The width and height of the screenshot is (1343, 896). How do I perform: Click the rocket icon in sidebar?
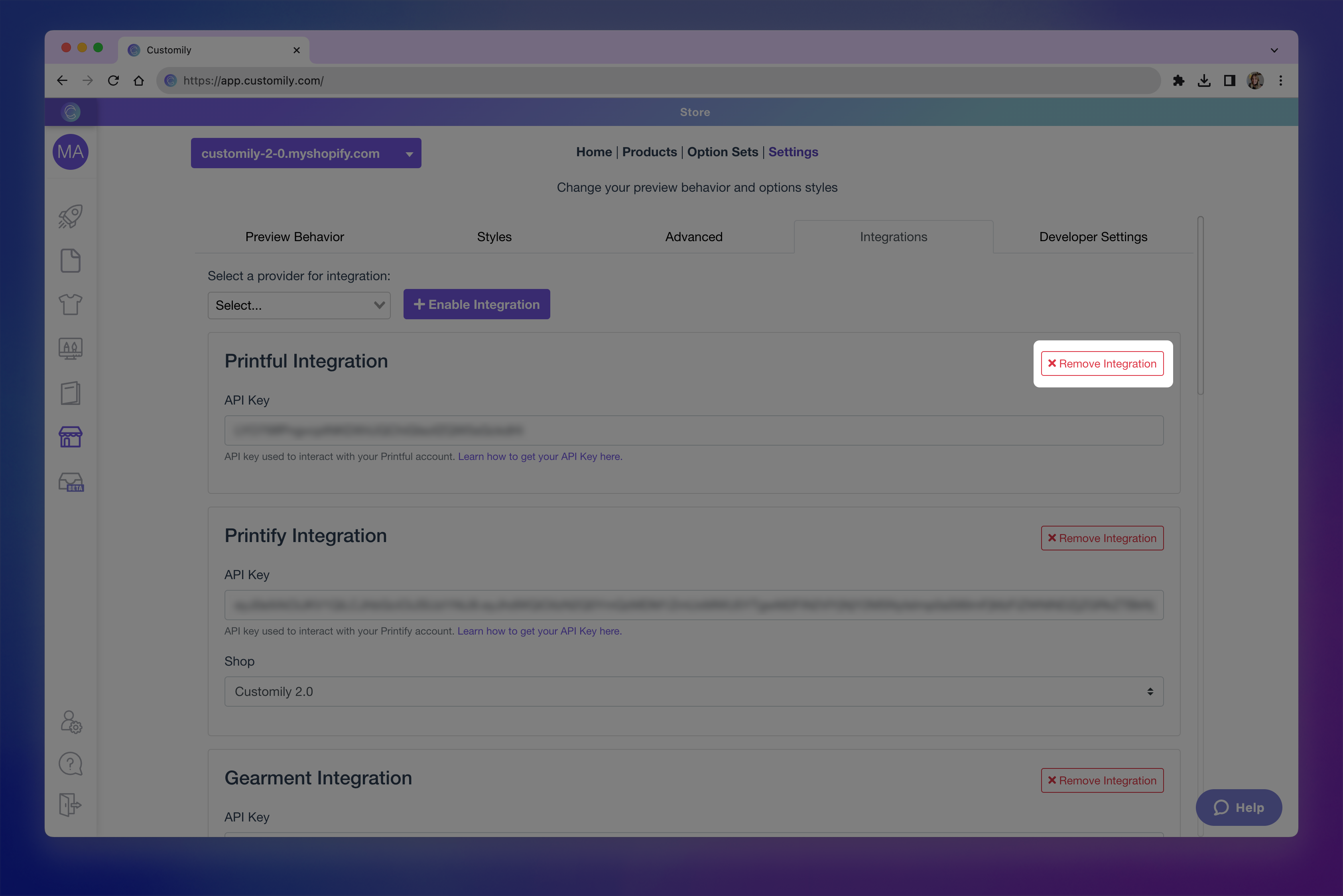point(70,216)
